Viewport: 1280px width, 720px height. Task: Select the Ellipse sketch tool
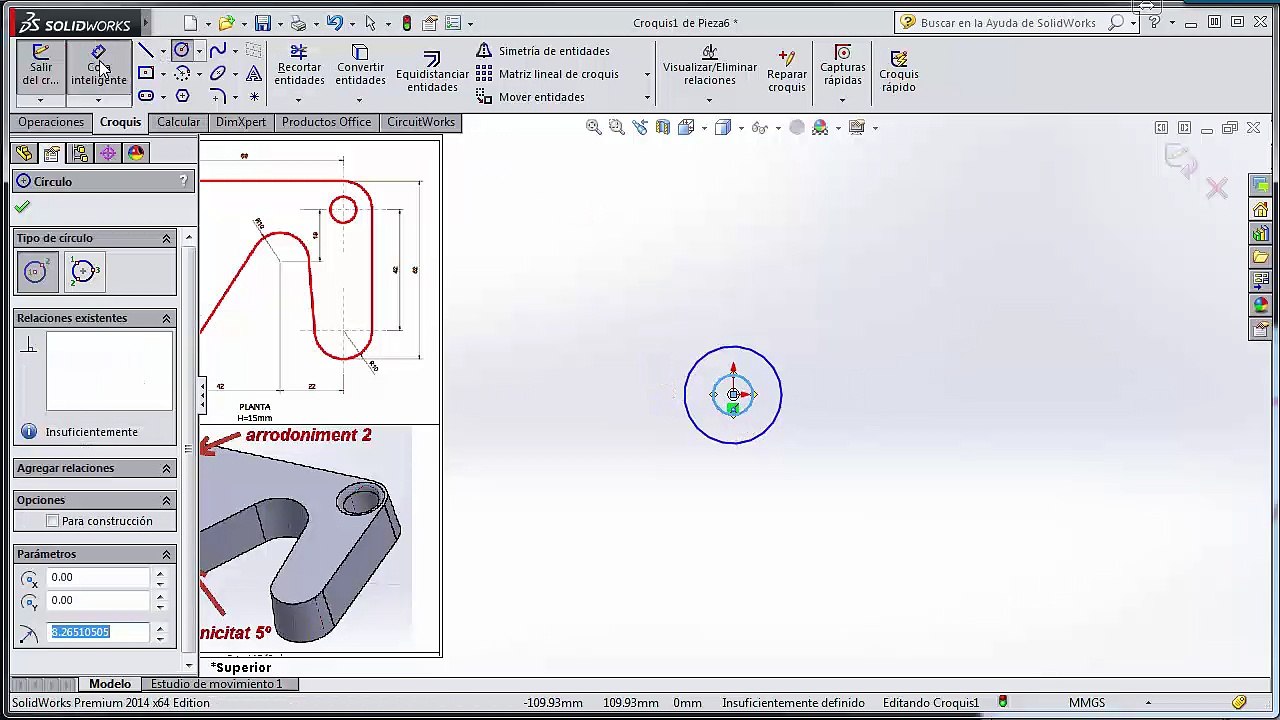coord(218,73)
